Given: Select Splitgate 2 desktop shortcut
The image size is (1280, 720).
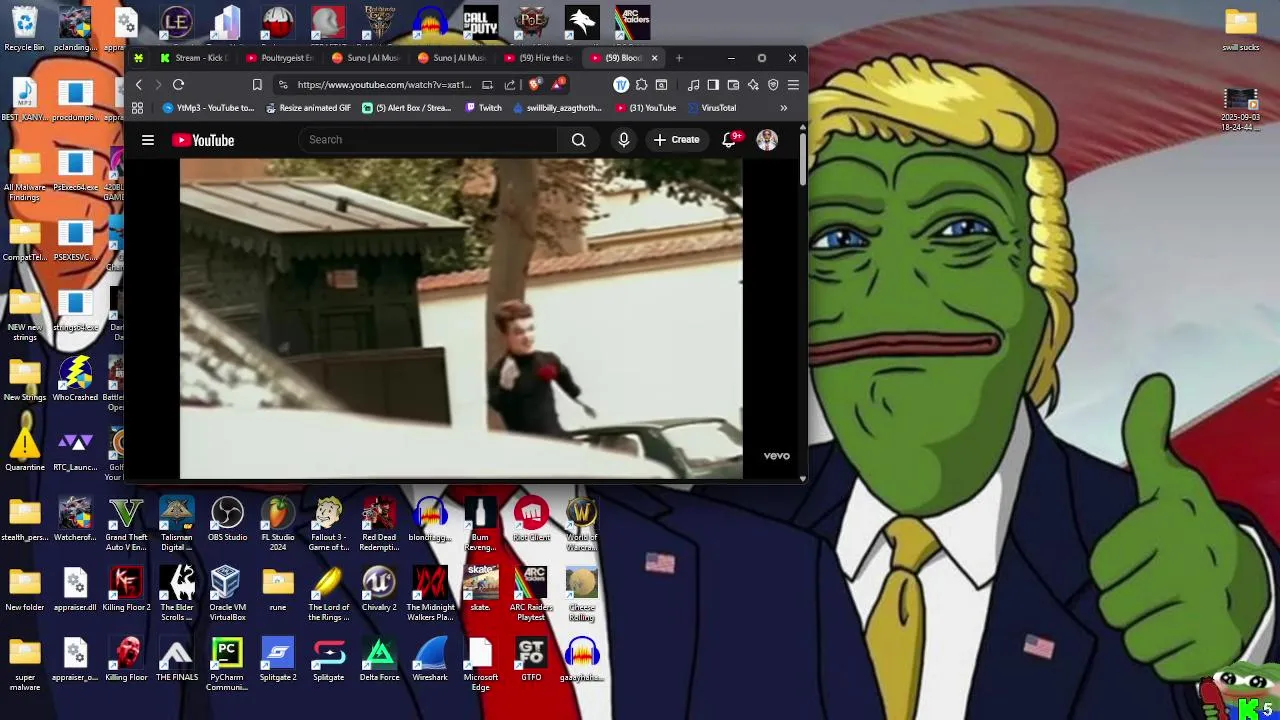Looking at the screenshot, I should click(278, 660).
